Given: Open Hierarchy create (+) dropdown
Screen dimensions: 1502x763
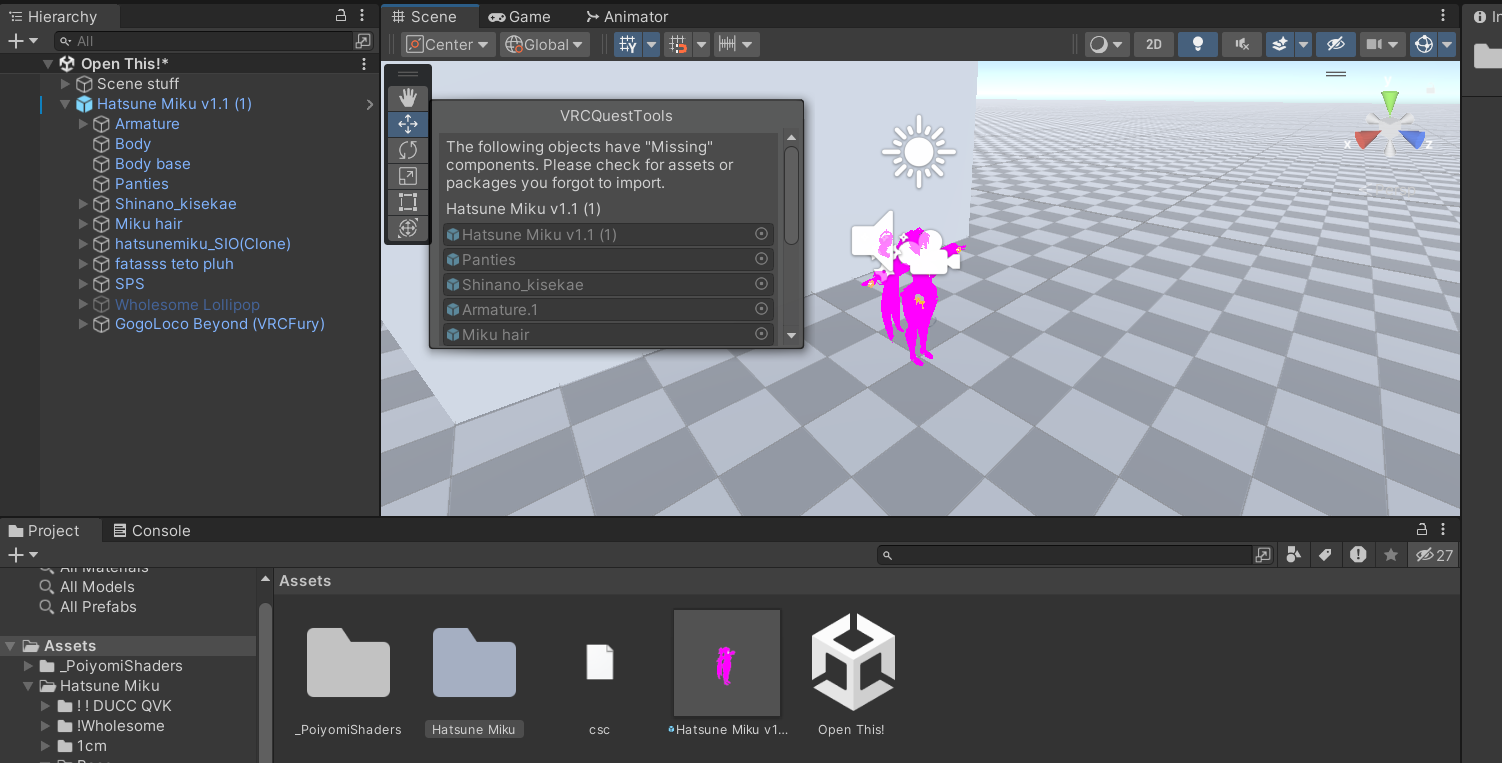Looking at the screenshot, I should click(22, 41).
